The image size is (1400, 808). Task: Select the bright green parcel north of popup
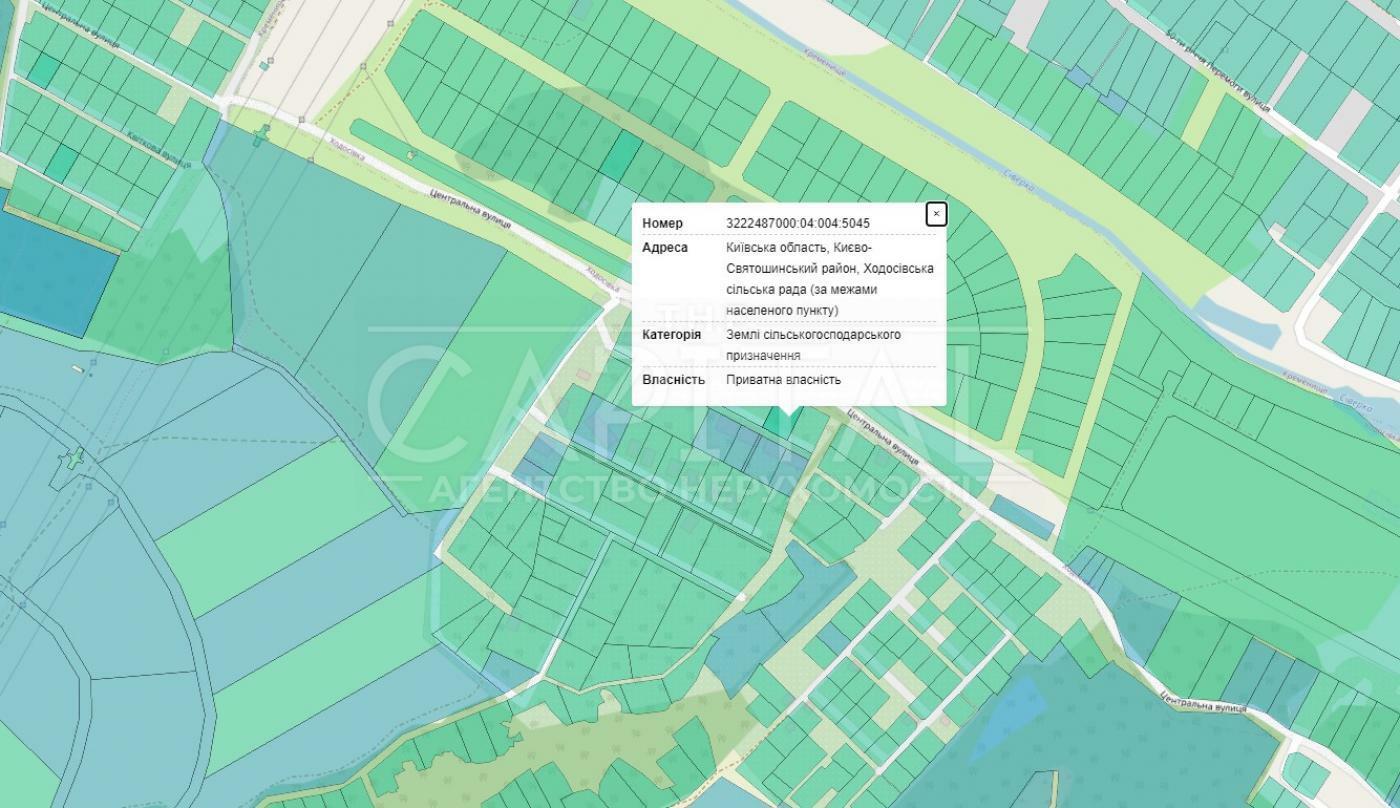click(622, 155)
